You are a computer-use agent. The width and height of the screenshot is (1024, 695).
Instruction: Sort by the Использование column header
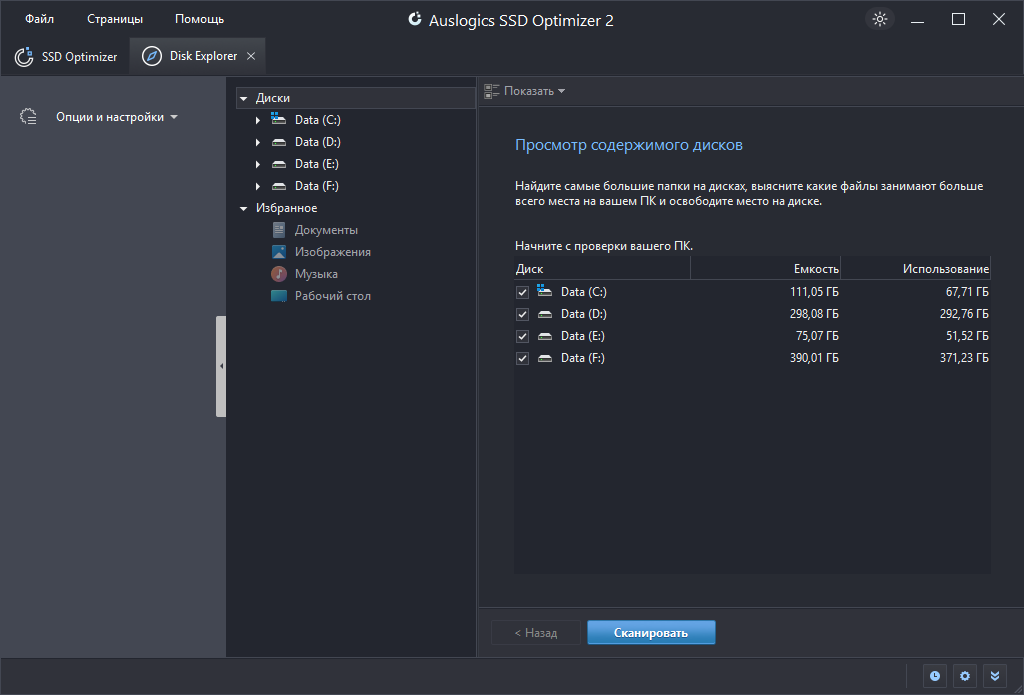[x=916, y=268]
